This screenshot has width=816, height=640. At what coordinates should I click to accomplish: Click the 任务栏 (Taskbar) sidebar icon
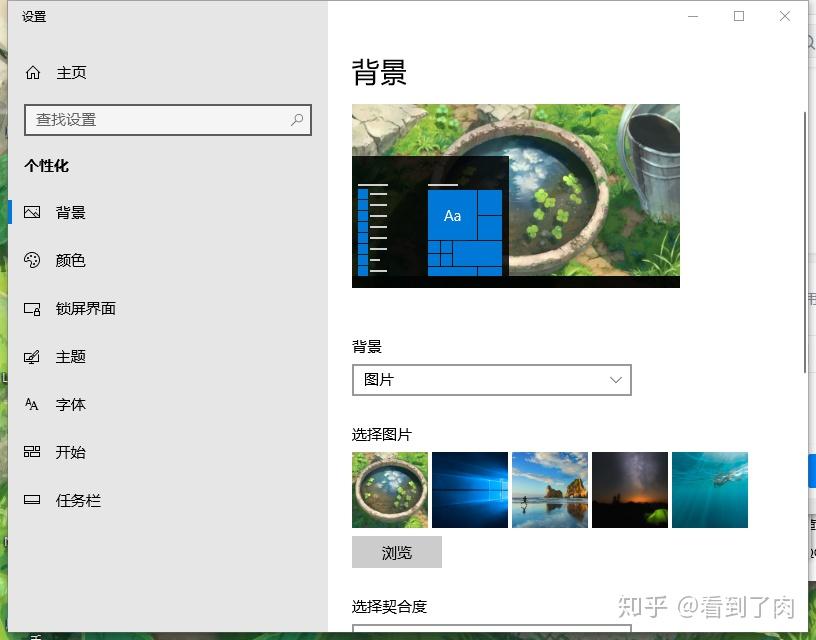point(31,500)
